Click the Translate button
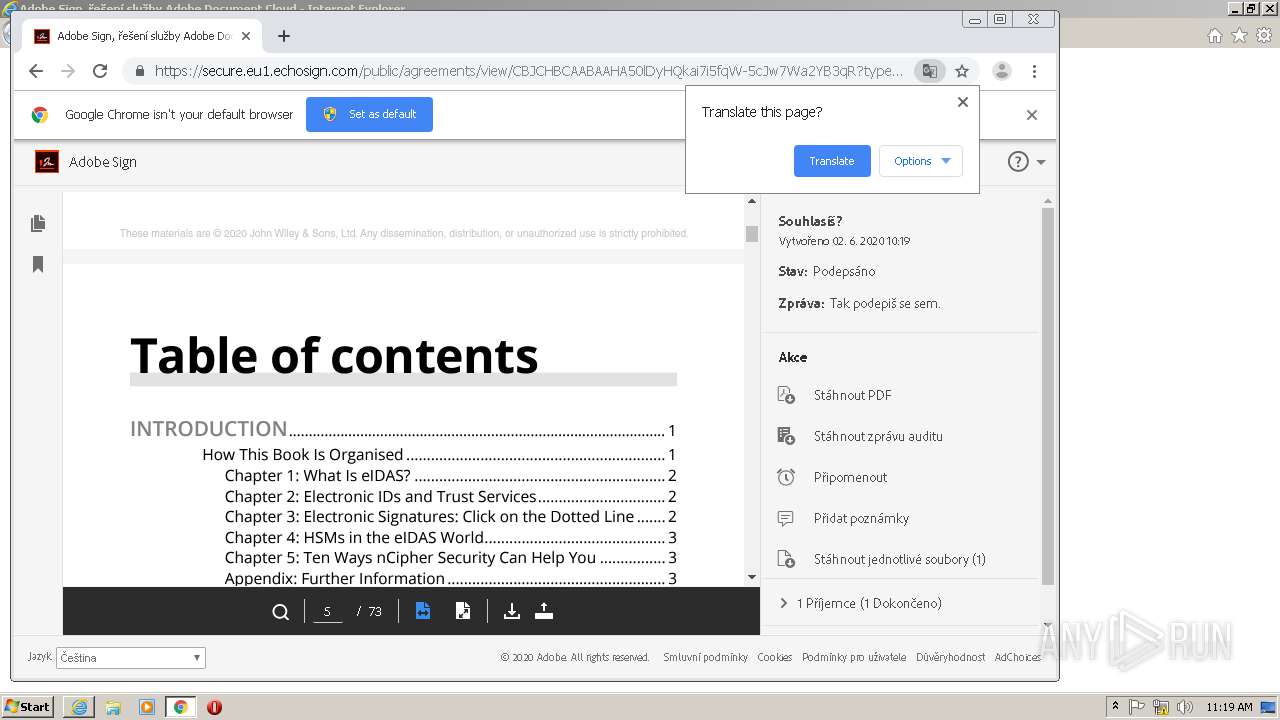 (x=832, y=161)
